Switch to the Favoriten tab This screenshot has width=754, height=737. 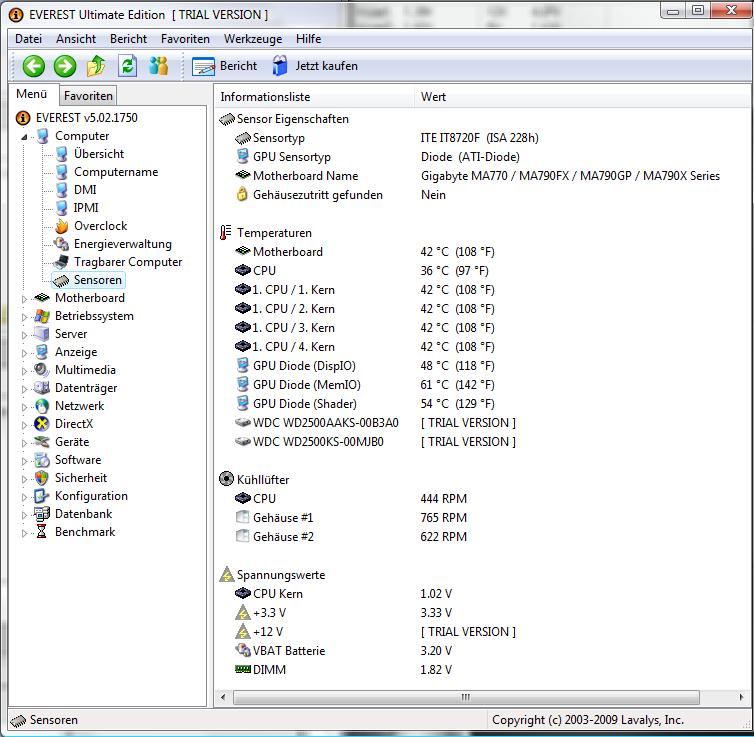tap(88, 96)
